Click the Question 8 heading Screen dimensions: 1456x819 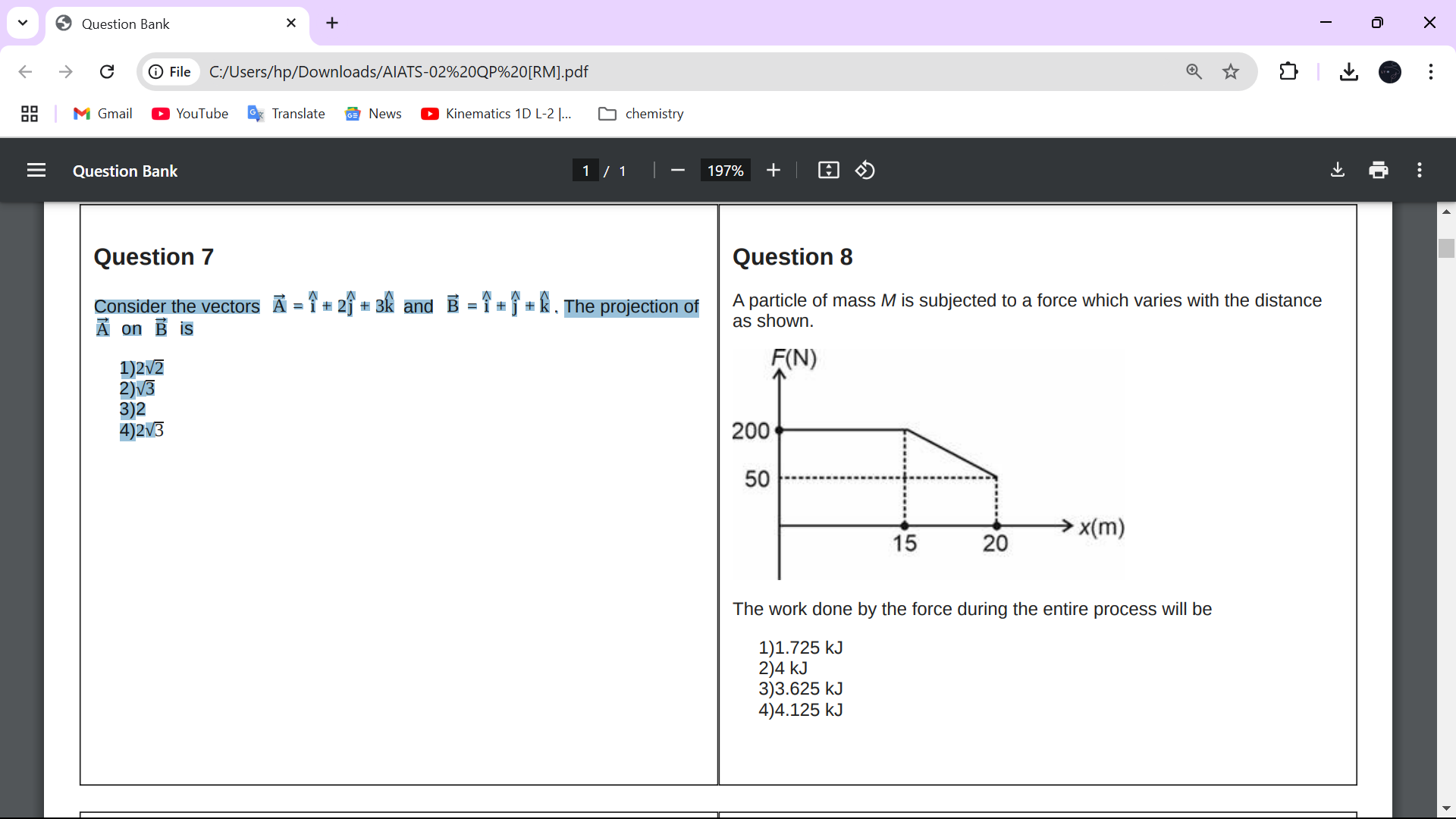(x=792, y=257)
